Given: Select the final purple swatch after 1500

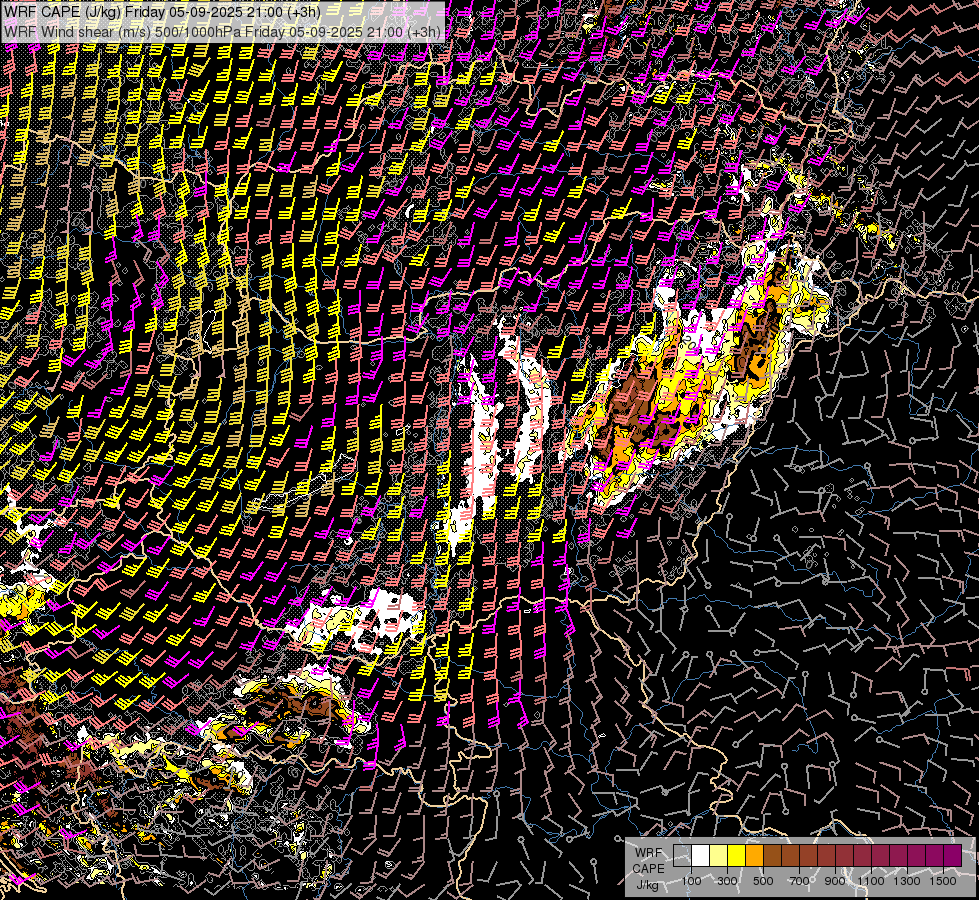Looking at the screenshot, I should [953, 856].
